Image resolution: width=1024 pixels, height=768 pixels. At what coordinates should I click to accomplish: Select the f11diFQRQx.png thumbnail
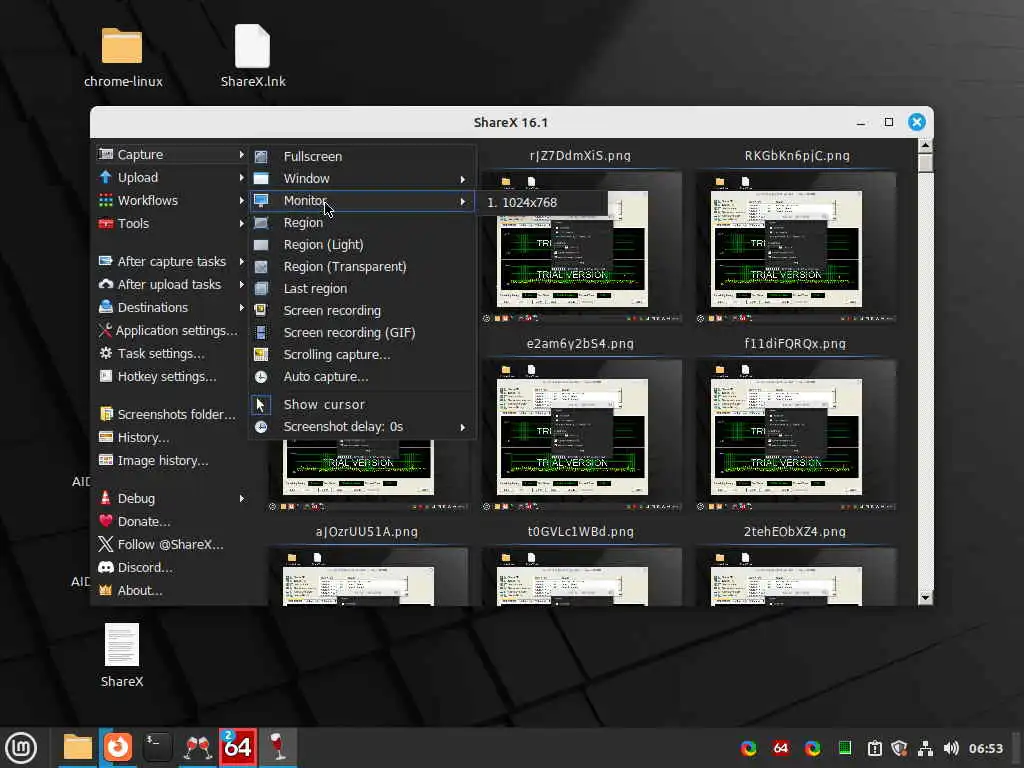(796, 436)
